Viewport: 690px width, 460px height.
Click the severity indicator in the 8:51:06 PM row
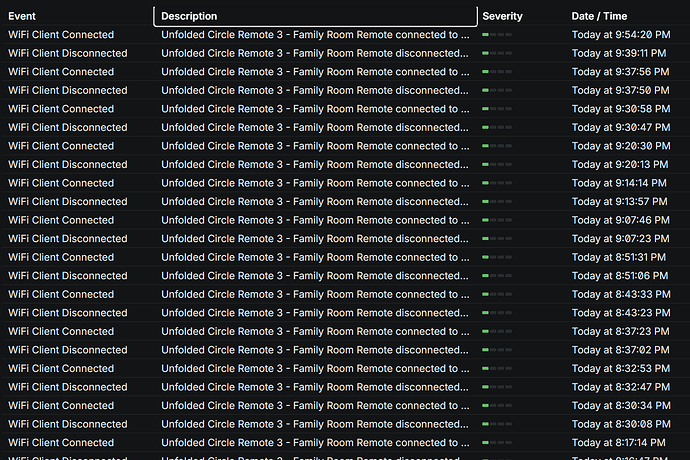point(497,275)
